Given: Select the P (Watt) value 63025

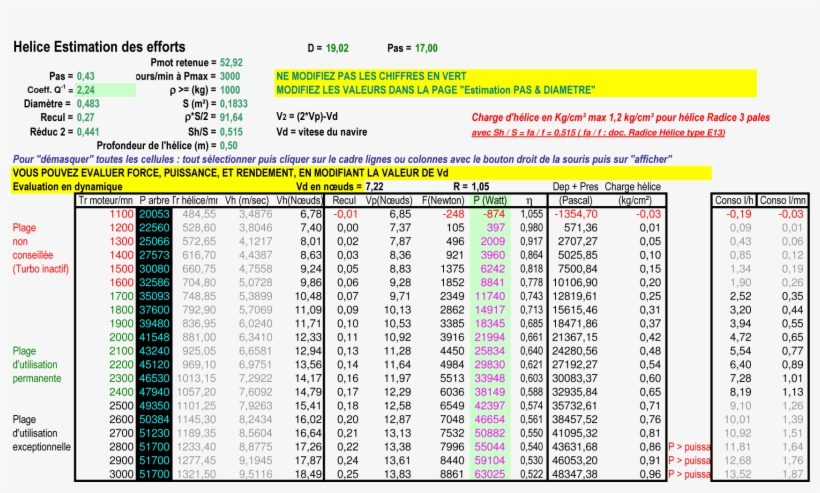Looking at the screenshot, I should 490,474.
